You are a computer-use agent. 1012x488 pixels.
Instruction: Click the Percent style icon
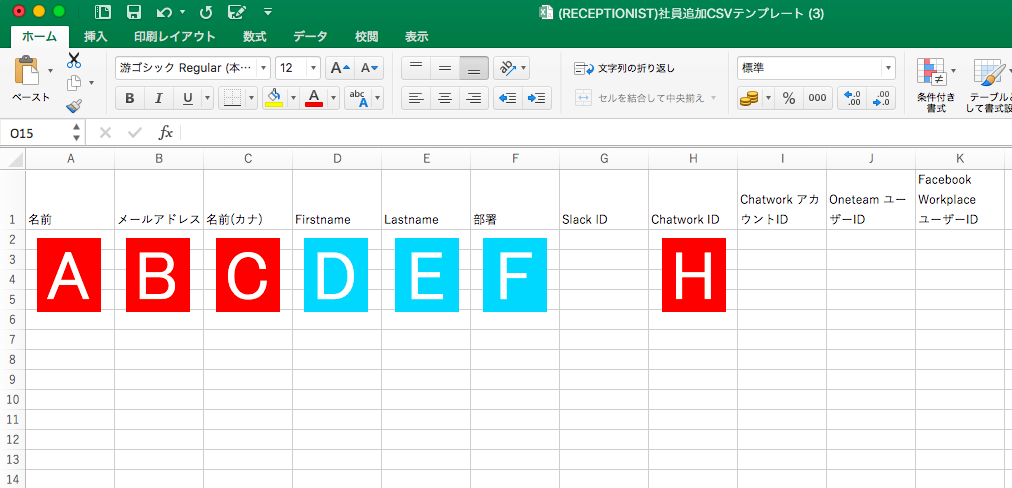(x=788, y=98)
